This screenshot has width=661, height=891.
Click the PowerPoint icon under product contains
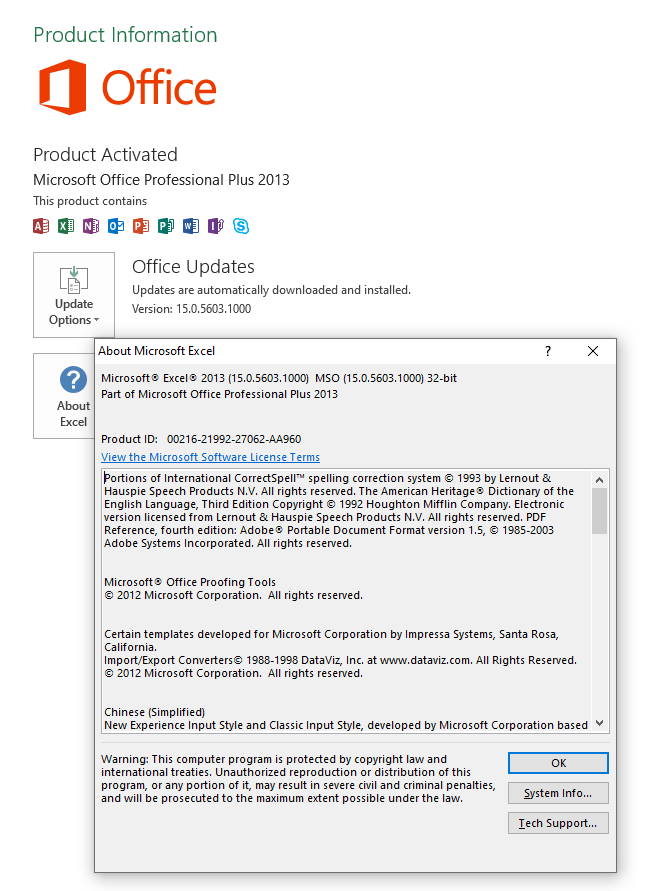tap(141, 226)
